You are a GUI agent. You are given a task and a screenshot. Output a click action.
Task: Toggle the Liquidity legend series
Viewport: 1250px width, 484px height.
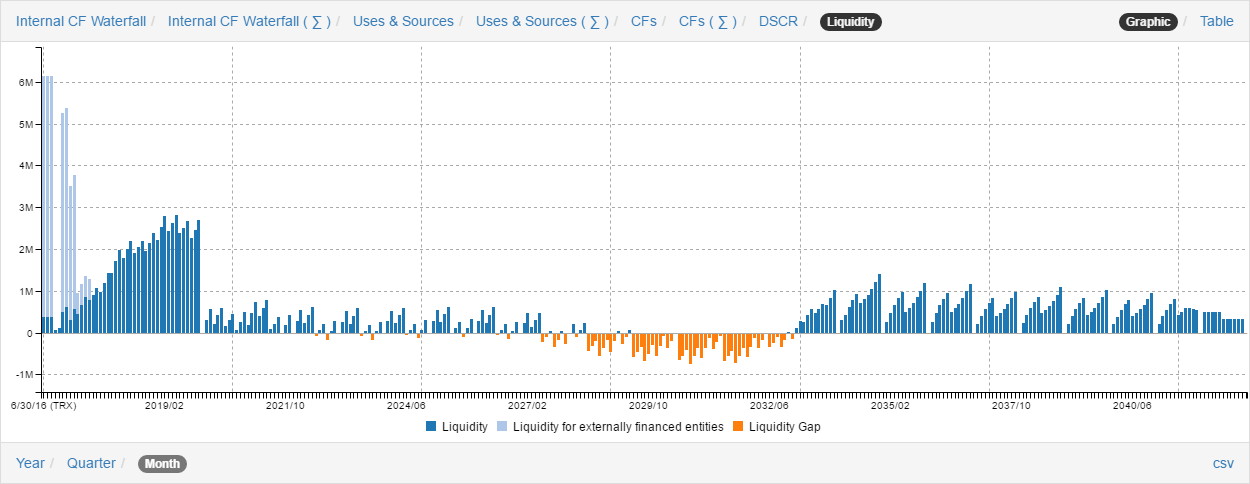pos(464,427)
